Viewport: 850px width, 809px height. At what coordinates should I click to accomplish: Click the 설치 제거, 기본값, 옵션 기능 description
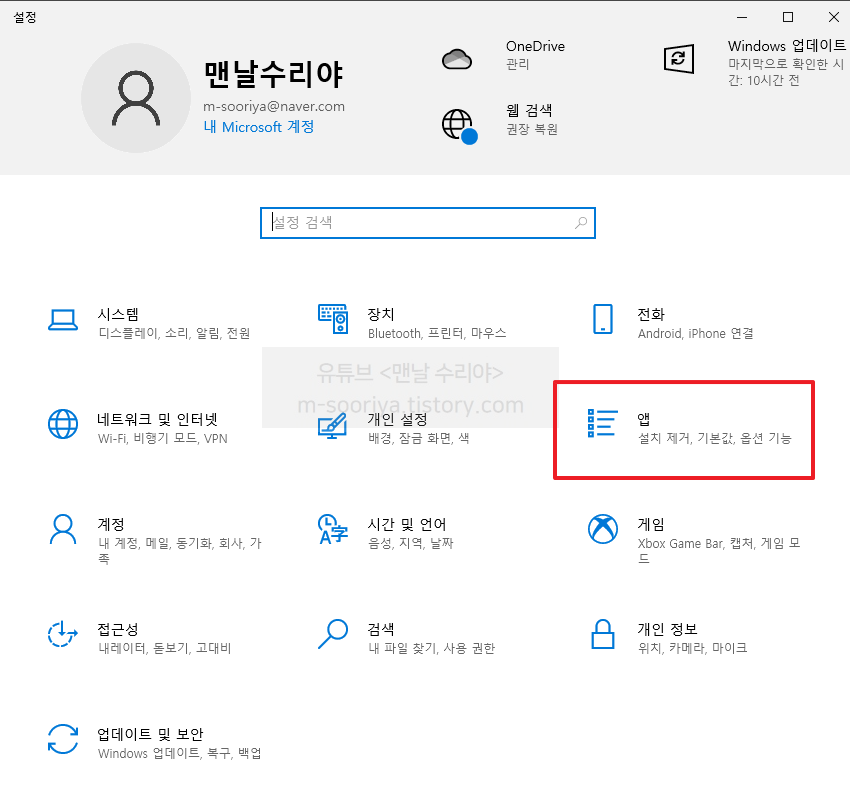(x=714, y=438)
